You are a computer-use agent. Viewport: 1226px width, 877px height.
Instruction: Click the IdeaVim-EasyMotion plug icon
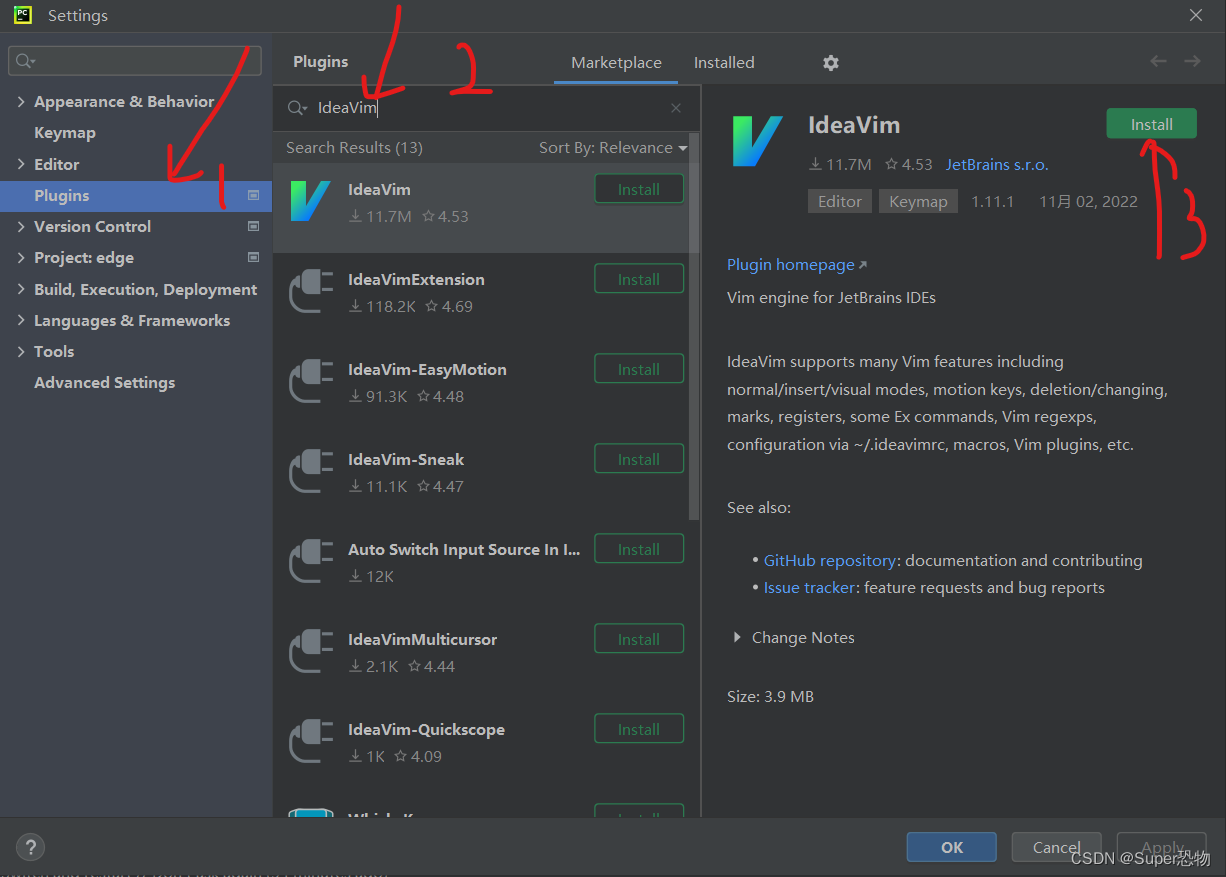(310, 382)
